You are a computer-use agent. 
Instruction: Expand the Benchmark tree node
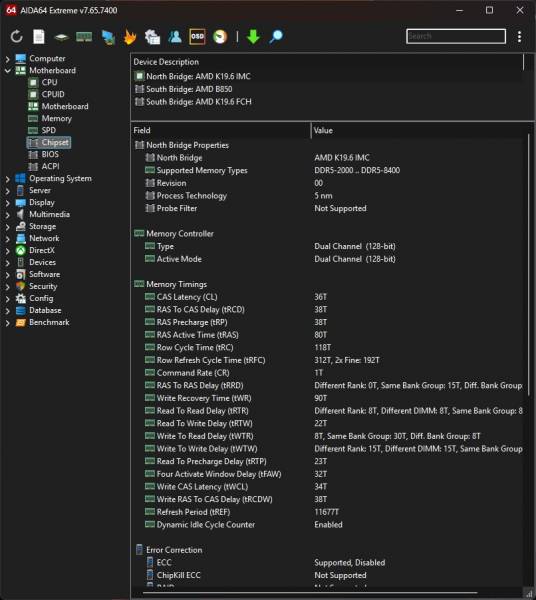7,323
